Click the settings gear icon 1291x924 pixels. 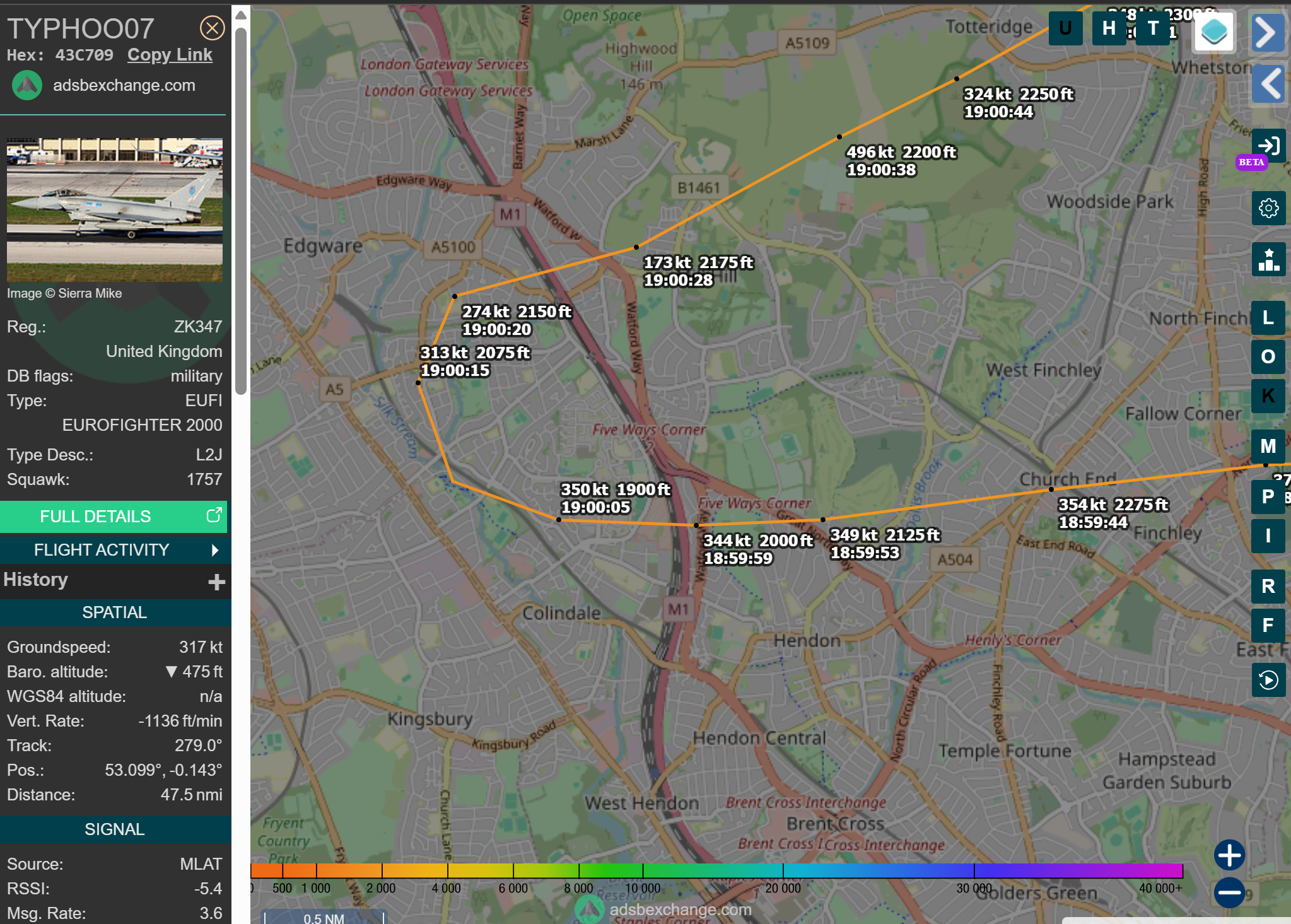[x=1268, y=208]
